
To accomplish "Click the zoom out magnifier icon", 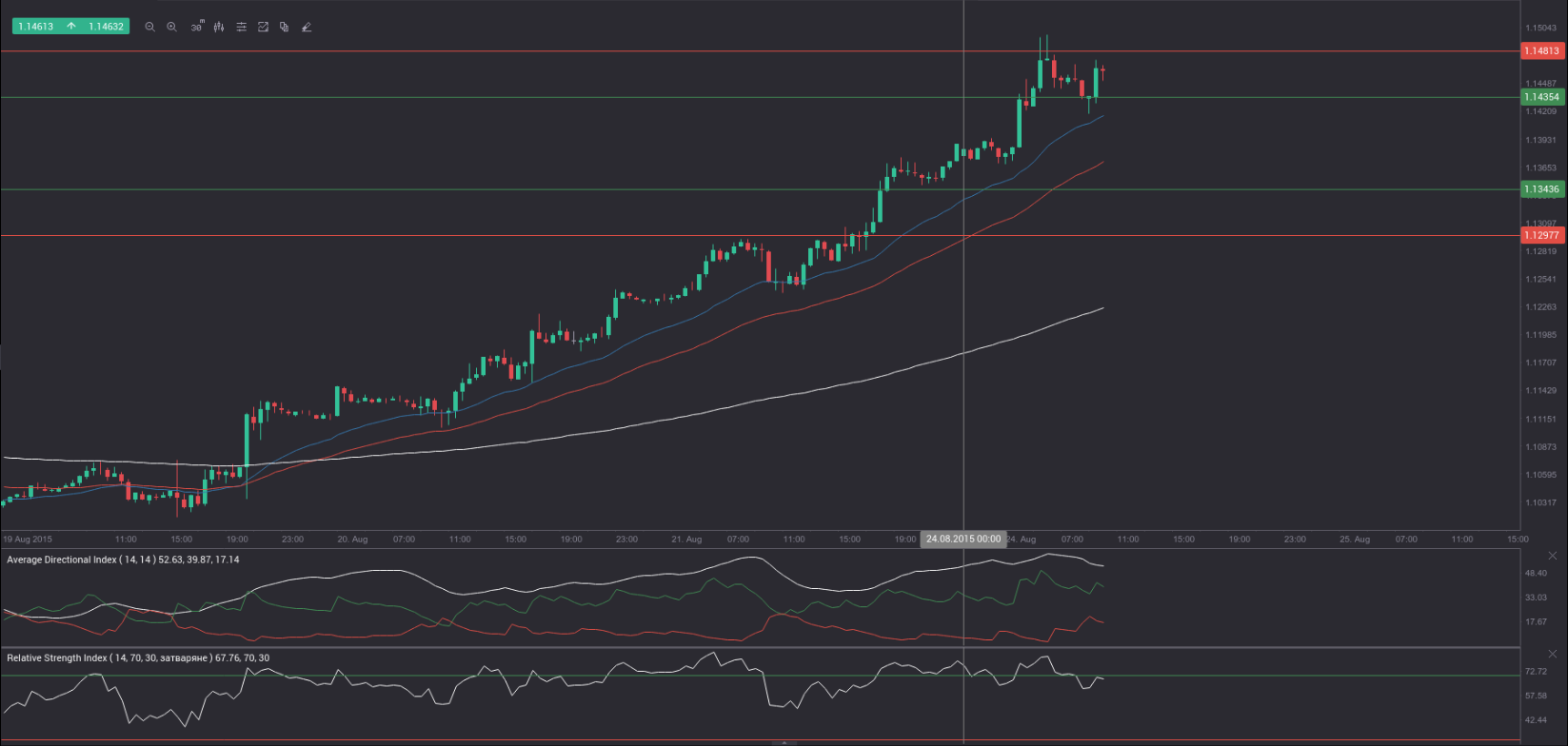I will [149, 27].
